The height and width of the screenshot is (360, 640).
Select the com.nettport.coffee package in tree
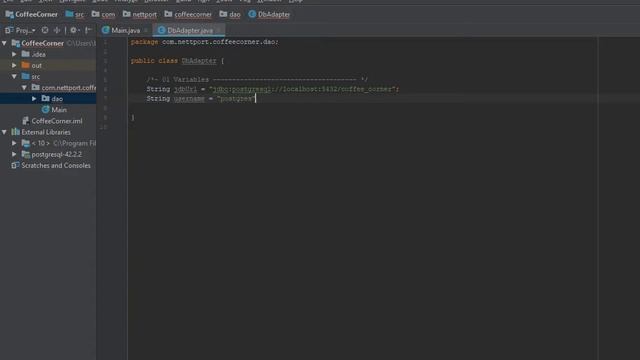[x=69, y=87]
